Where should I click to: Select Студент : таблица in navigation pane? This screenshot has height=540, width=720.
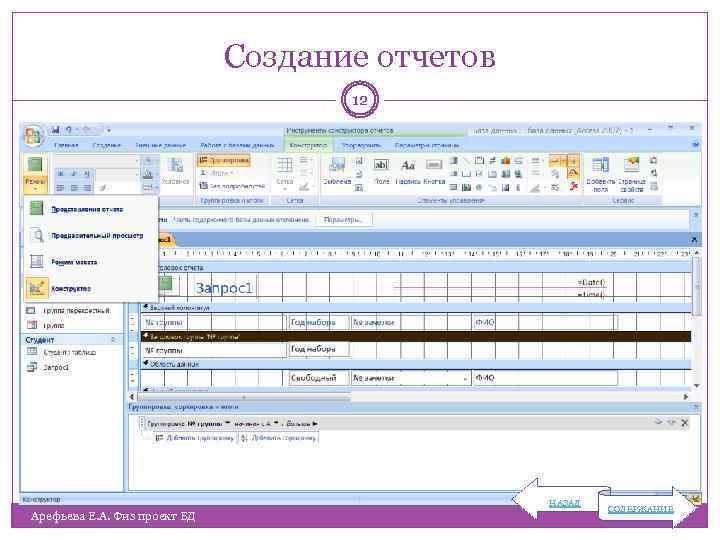coord(63,352)
